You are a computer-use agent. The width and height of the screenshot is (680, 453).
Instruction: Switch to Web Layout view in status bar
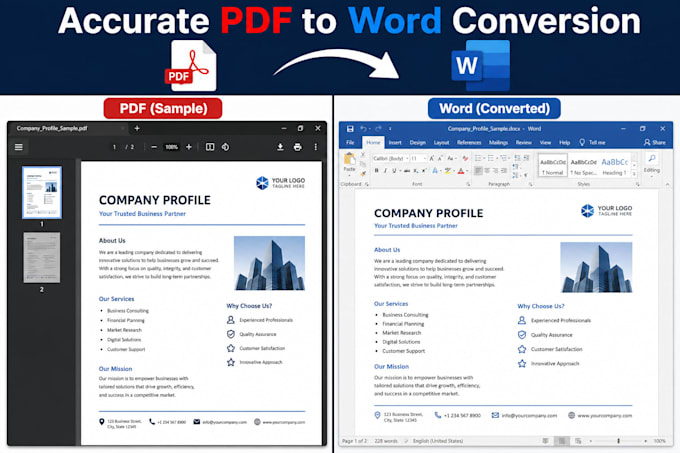(x=578, y=441)
